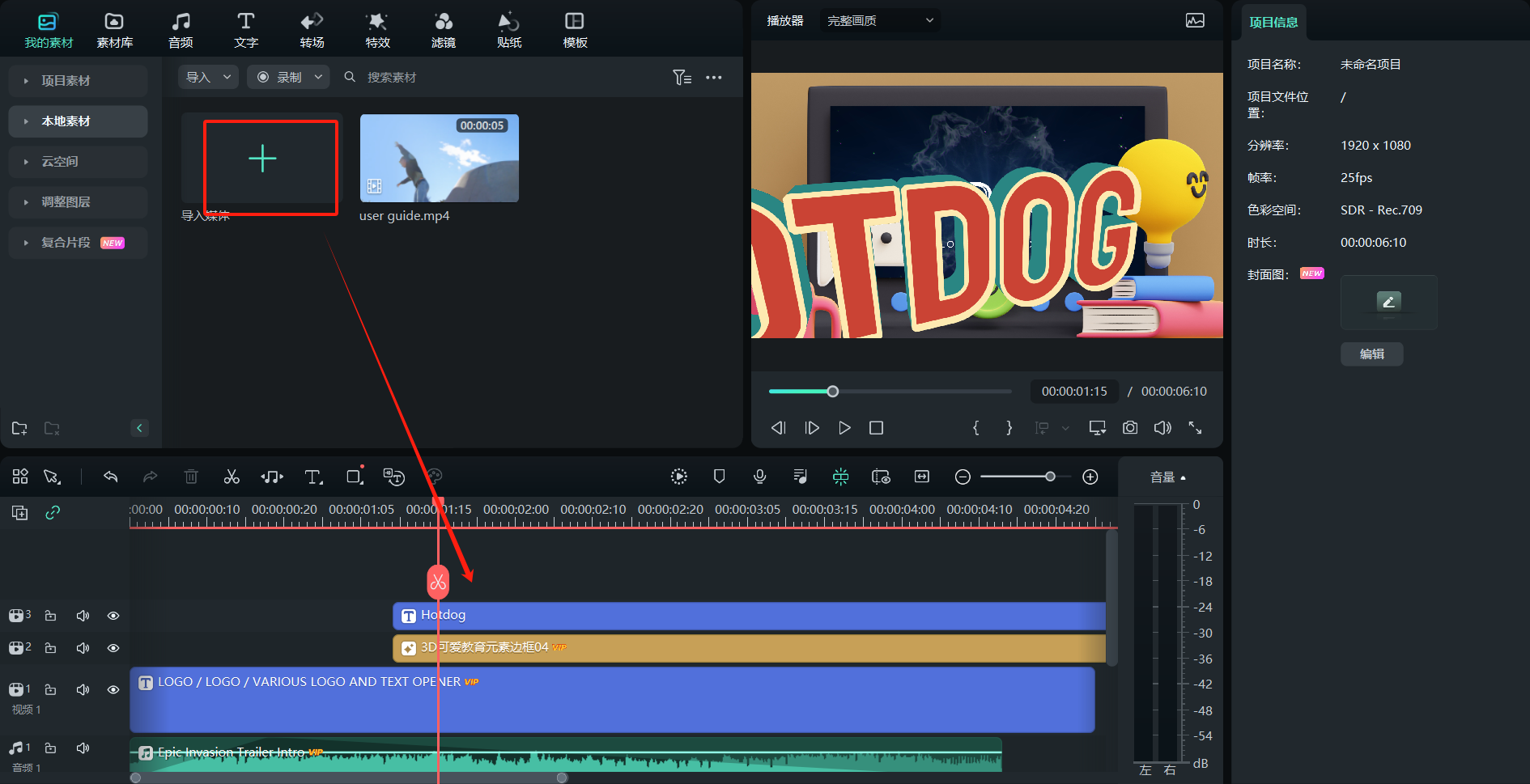
Task: Click the voiceover microphone icon
Action: tap(759, 477)
